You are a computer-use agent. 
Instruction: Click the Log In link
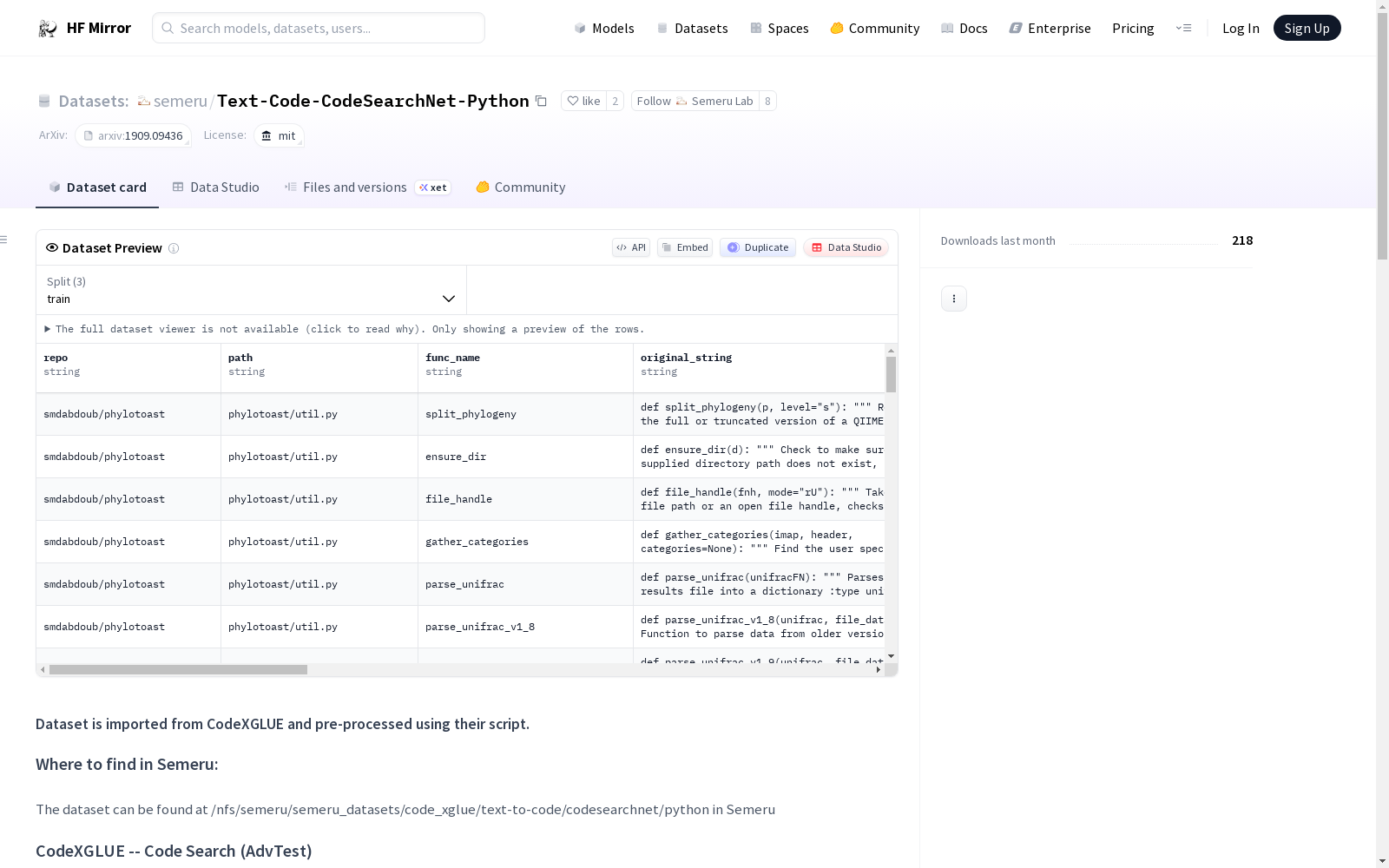coord(1241,29)
